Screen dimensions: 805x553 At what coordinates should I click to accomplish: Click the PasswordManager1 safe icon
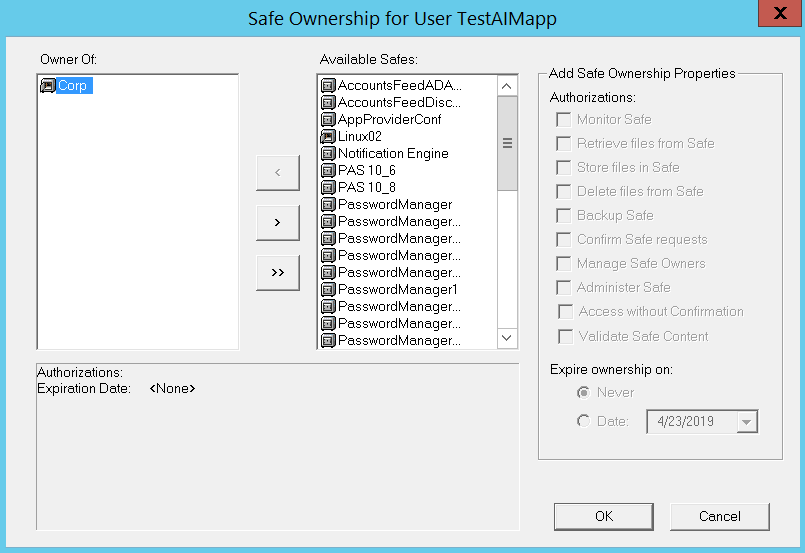coord(327,290)
